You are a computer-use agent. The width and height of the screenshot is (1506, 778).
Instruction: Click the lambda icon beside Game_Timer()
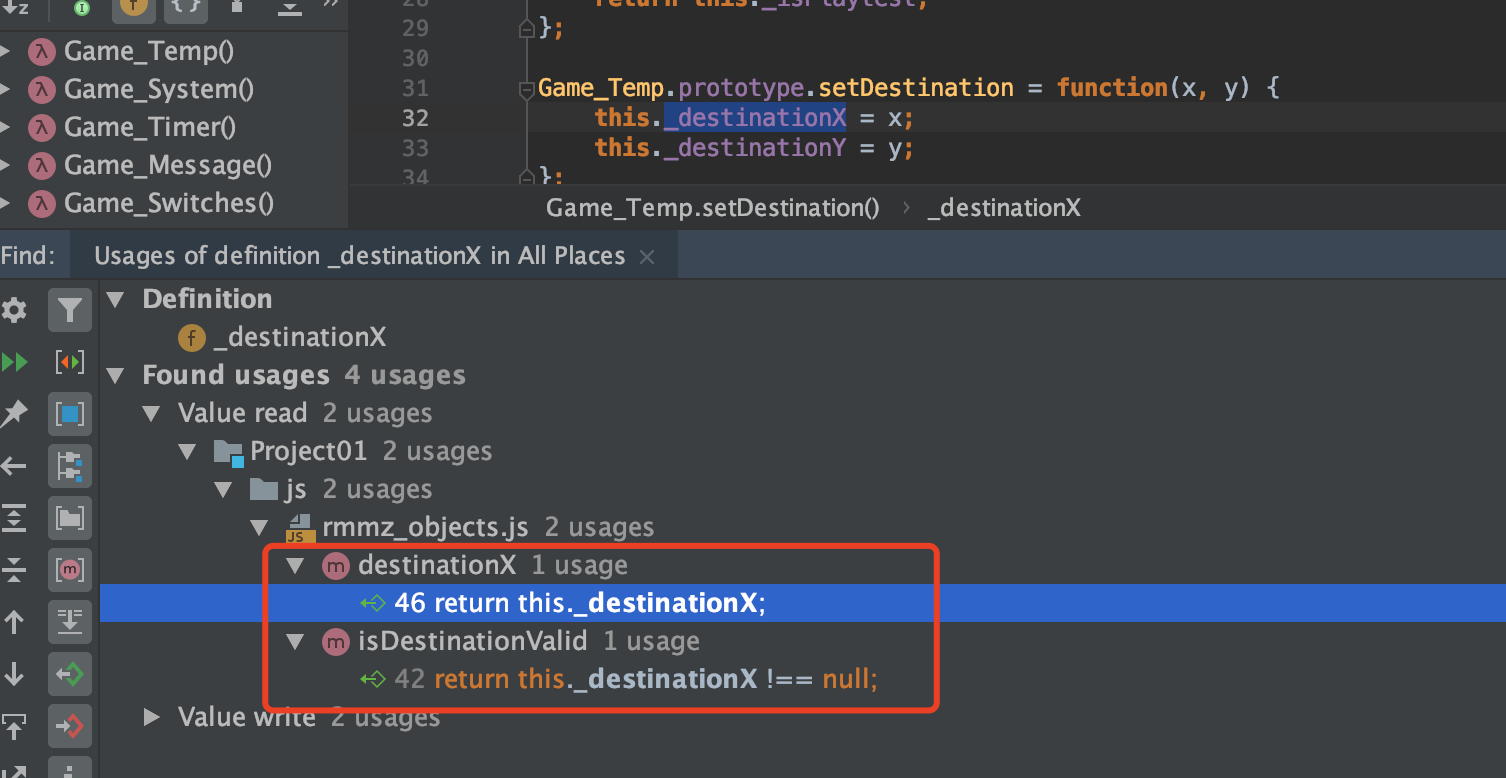click(42, 128)
